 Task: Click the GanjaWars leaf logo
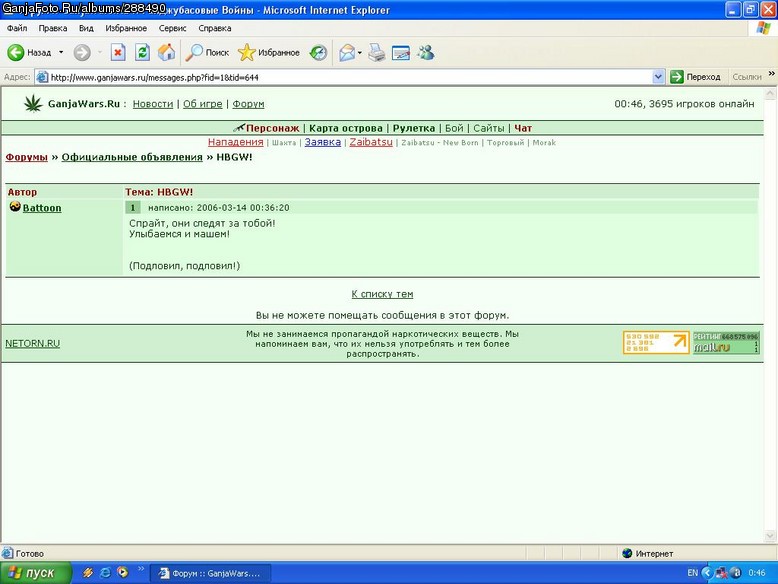click(33, 103)
